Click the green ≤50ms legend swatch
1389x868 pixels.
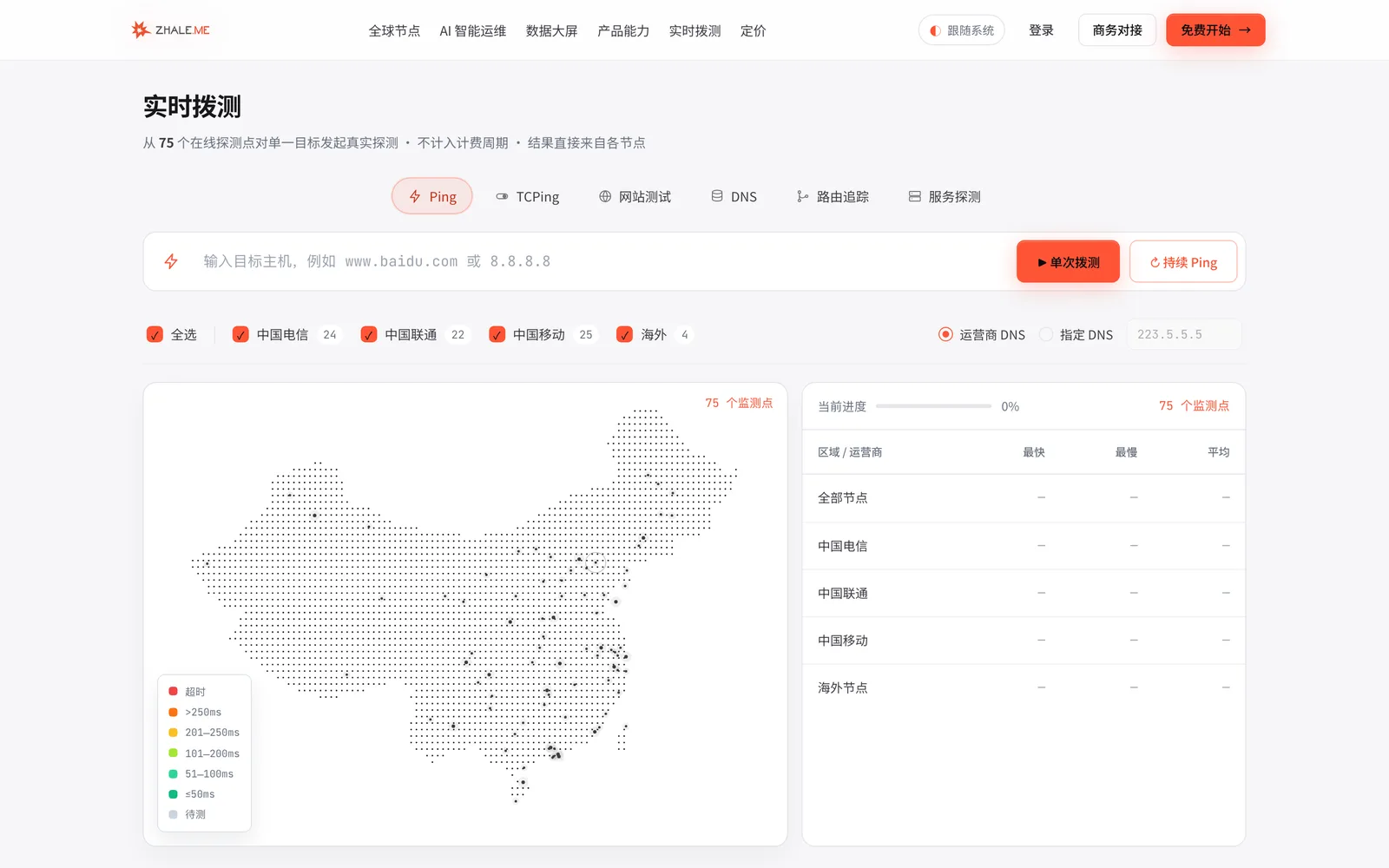coord(173,794)
